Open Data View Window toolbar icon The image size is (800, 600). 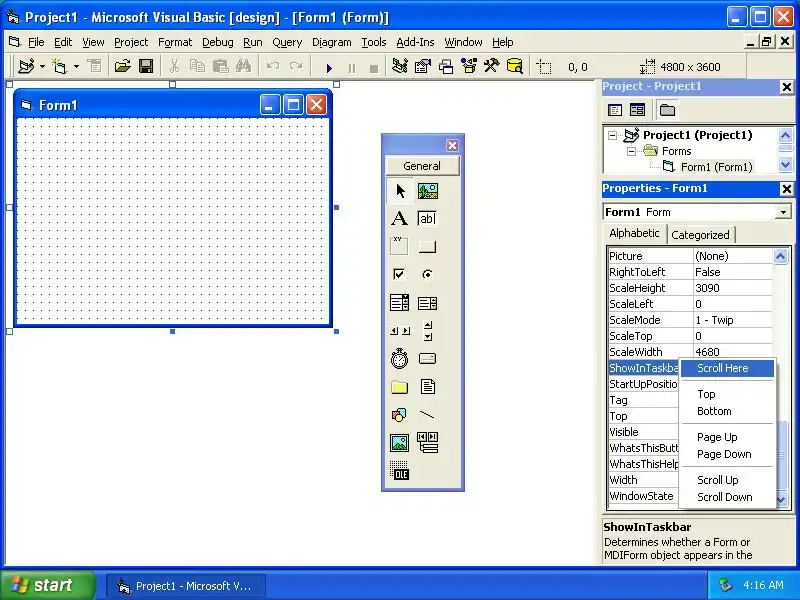(515, 66)
